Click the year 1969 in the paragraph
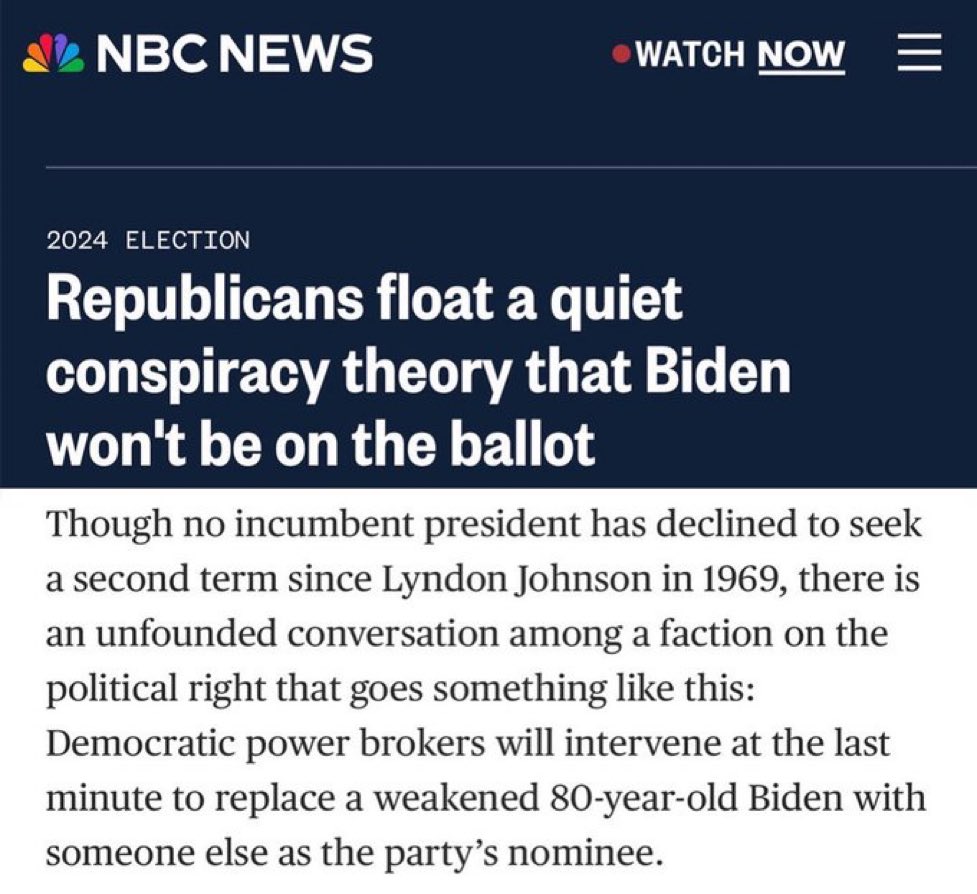 click(726, 581)
